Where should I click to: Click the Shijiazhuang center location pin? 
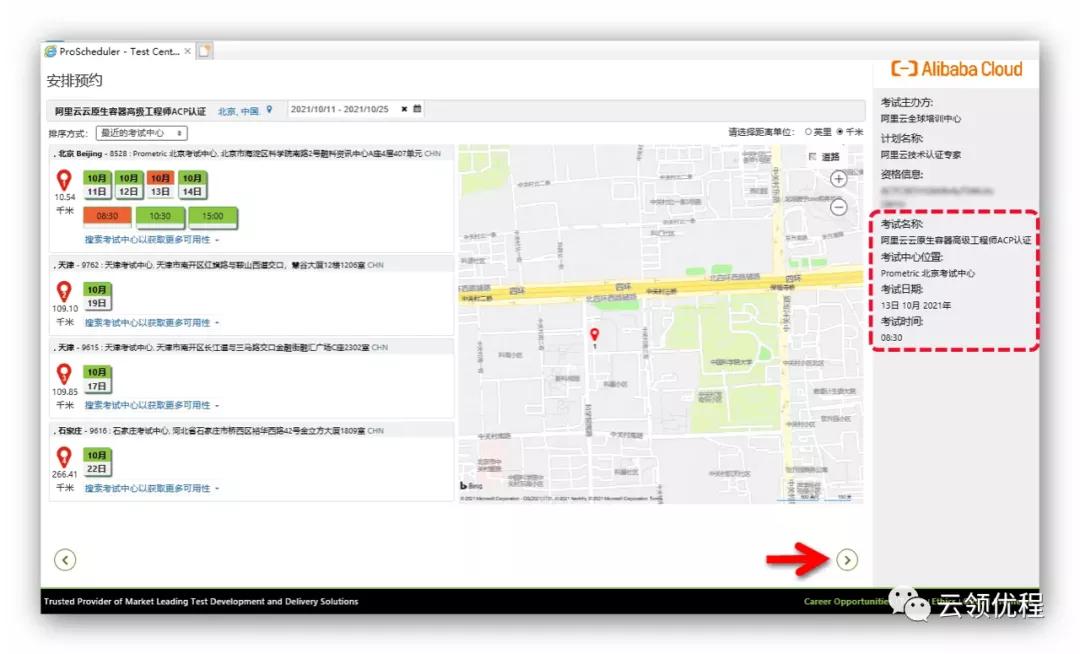click(x=64, y=457)
